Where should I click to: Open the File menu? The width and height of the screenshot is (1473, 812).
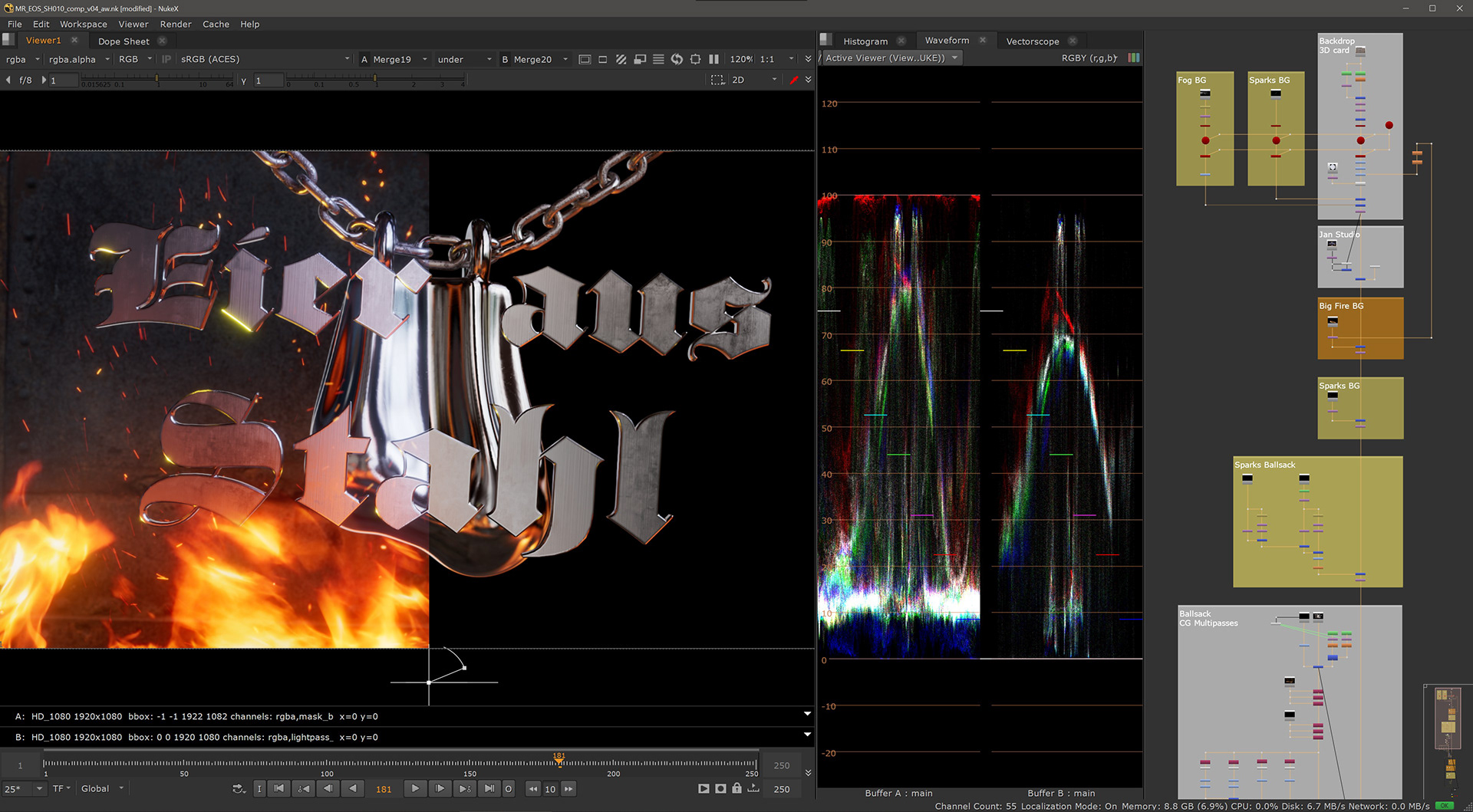pyautogui.click(x=15, y=25)
